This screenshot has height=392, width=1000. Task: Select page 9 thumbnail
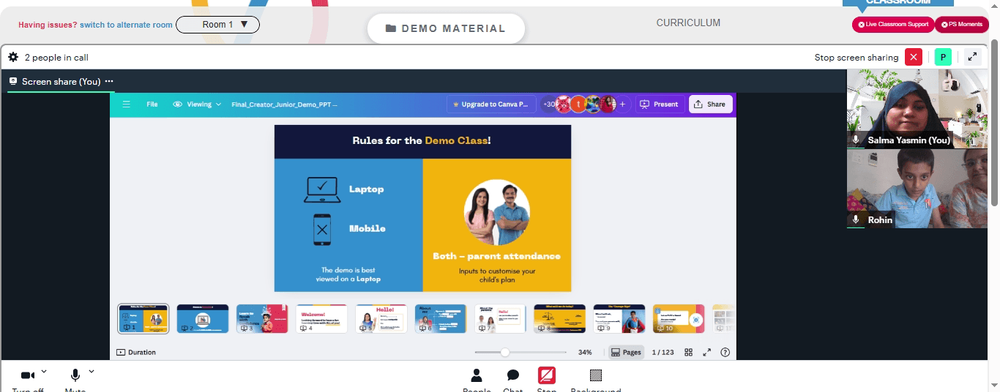click(x=619, y=319)
